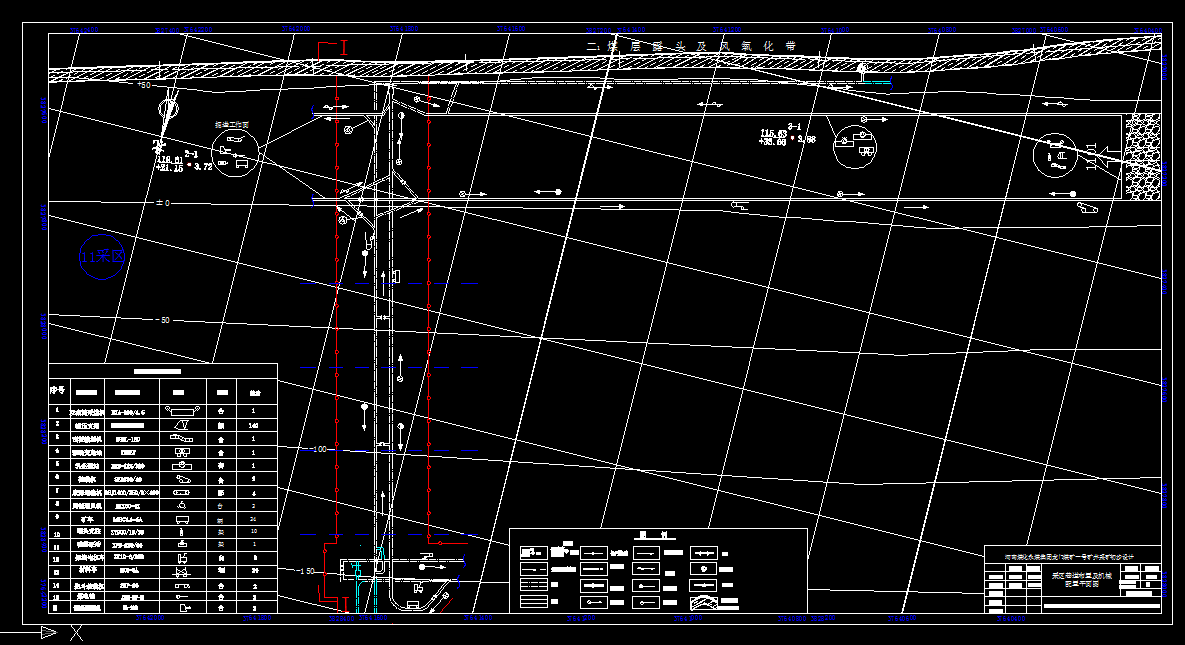
Task: Pick the material car symbol in row 13
Action: [183, 571]
